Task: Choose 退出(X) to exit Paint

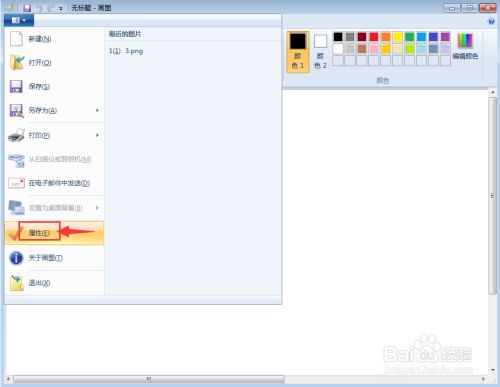Action: click(54, 283)
